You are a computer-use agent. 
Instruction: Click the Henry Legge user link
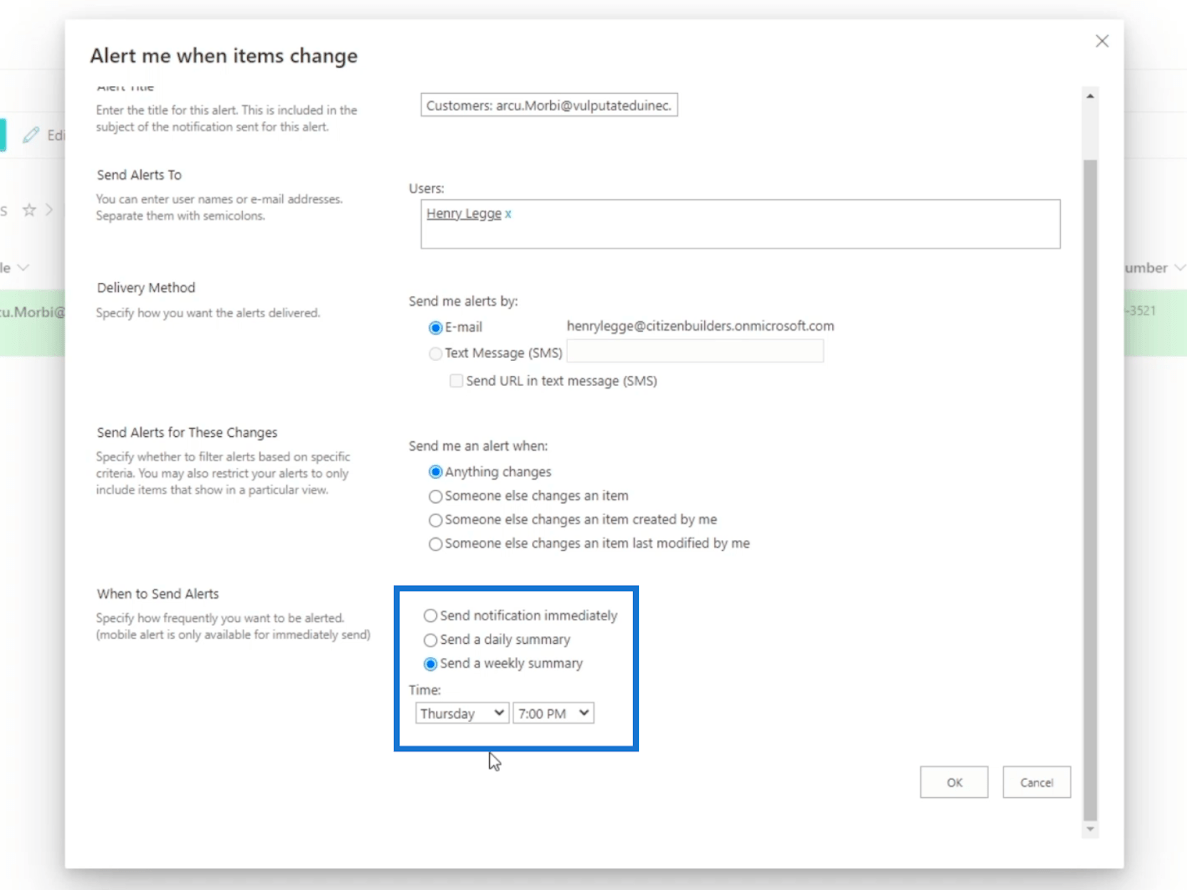coord(463,213)
